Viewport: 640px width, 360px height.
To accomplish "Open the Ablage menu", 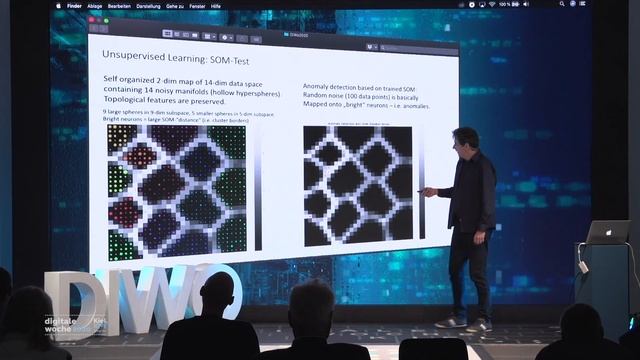I will coord(95,6).
